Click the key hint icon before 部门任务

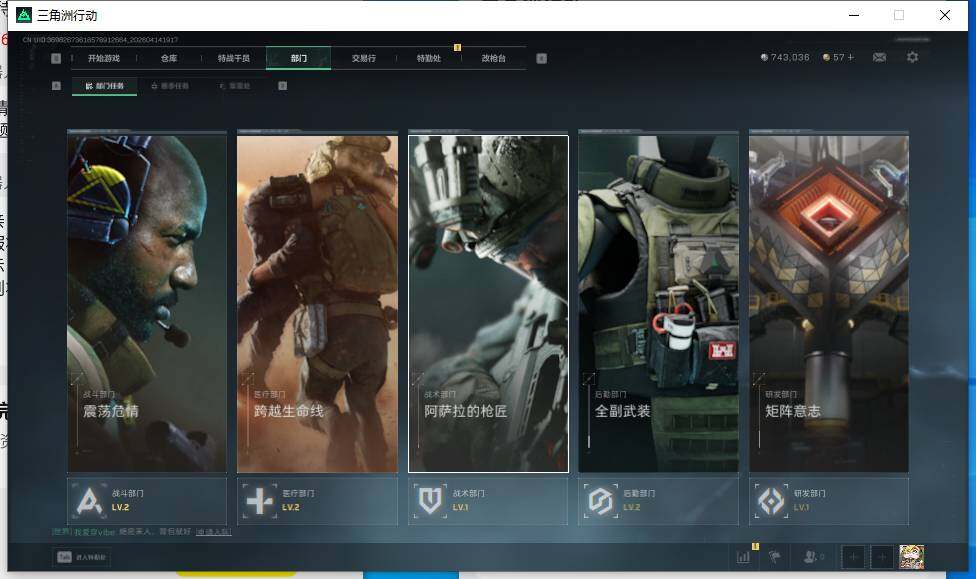(x=56, y=86)
